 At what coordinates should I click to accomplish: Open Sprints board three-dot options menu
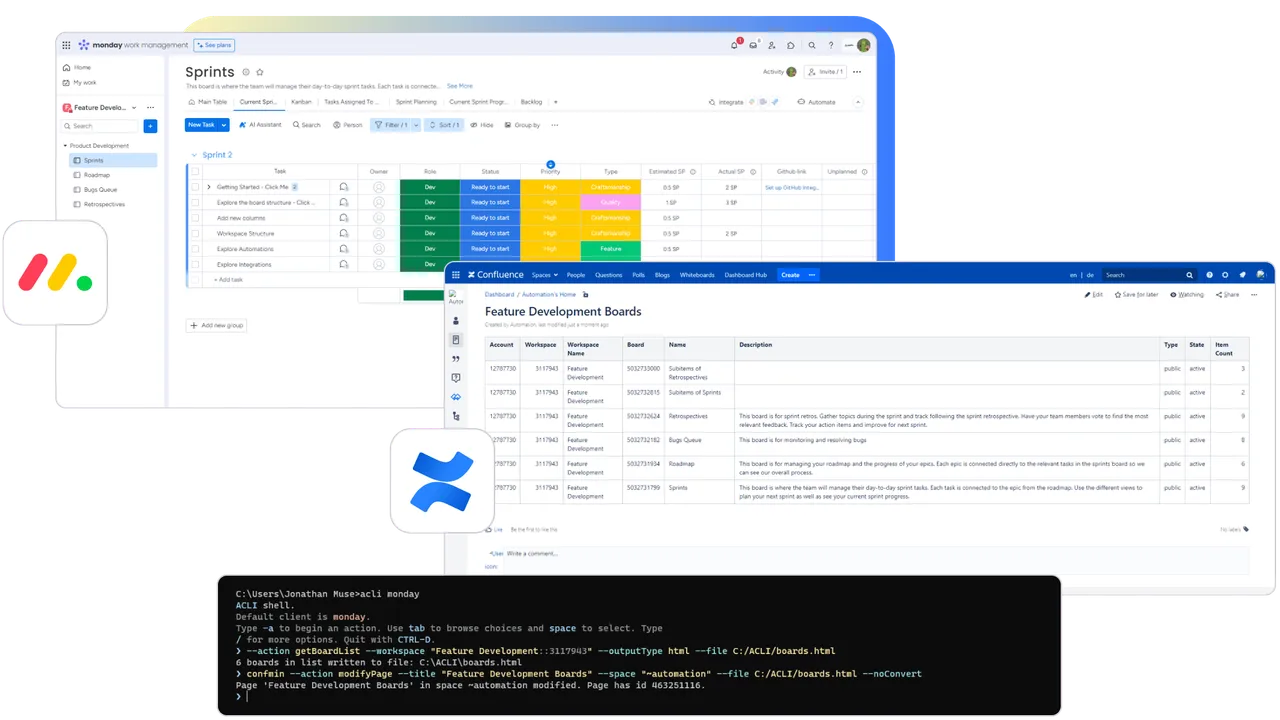tap(857, 72)
